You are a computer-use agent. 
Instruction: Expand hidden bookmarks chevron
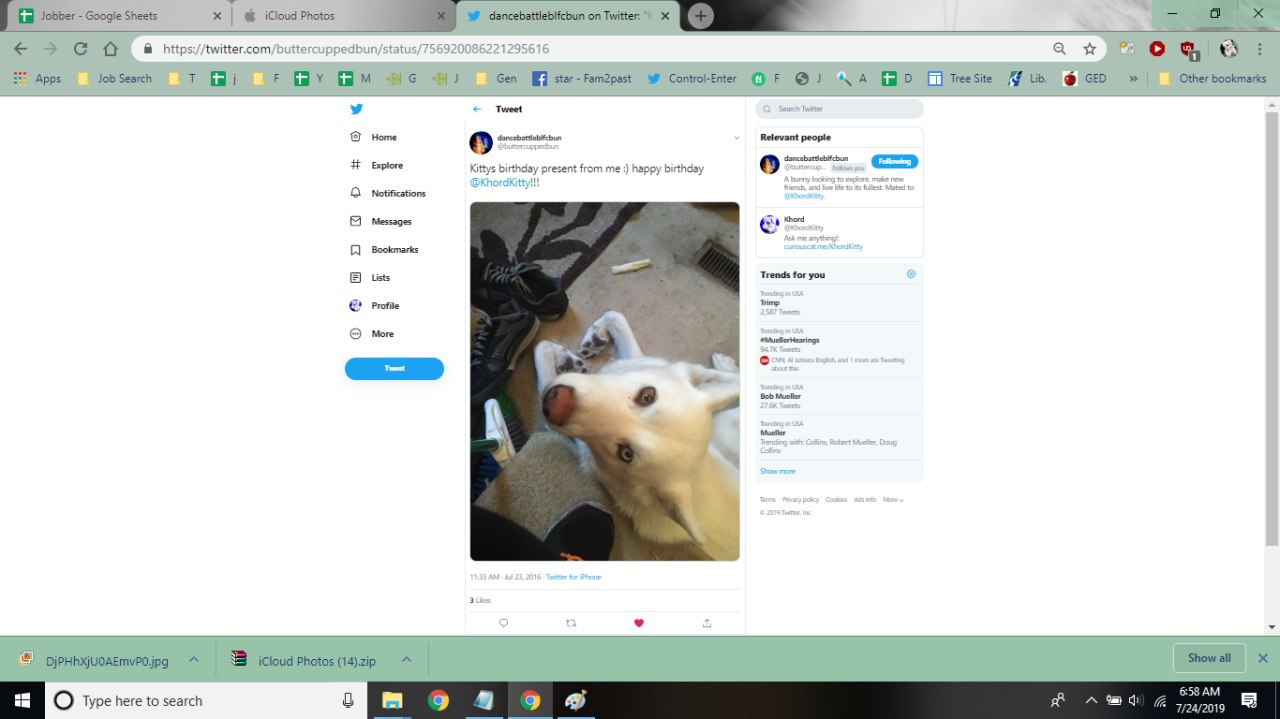1133,78
